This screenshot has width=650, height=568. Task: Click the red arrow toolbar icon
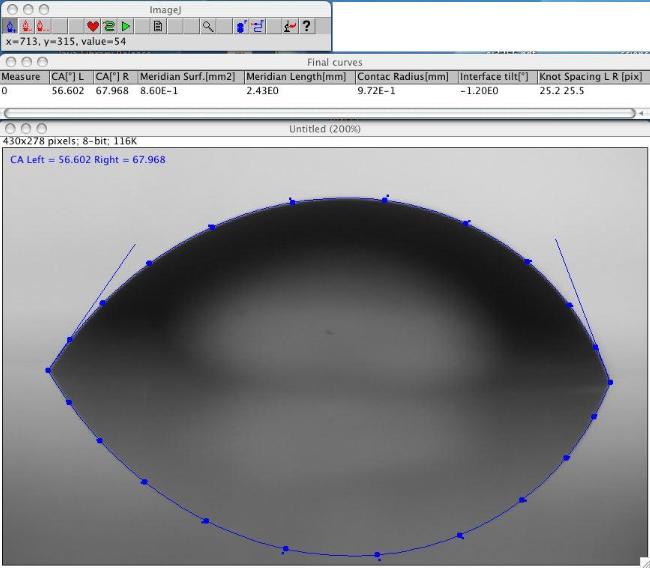(290, 27)
